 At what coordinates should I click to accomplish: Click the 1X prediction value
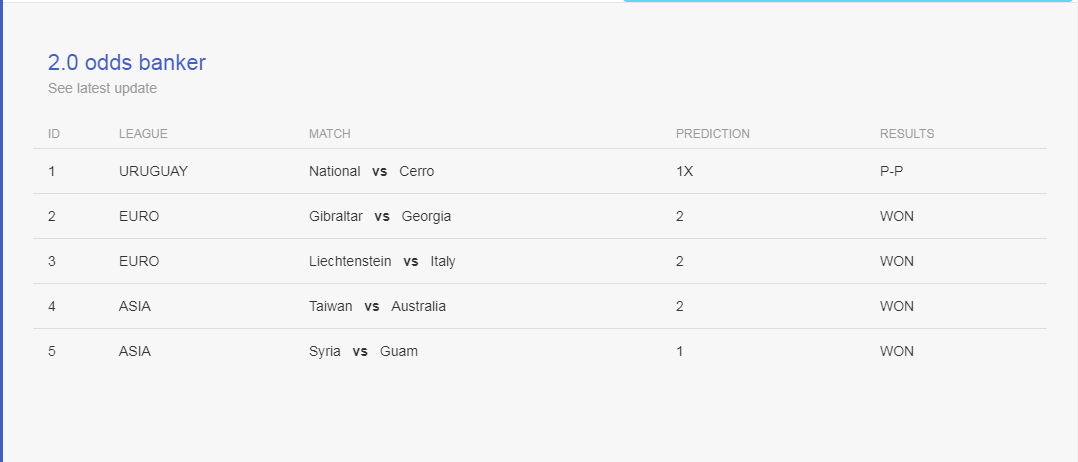pyautogui.click(x=684, y=171)
